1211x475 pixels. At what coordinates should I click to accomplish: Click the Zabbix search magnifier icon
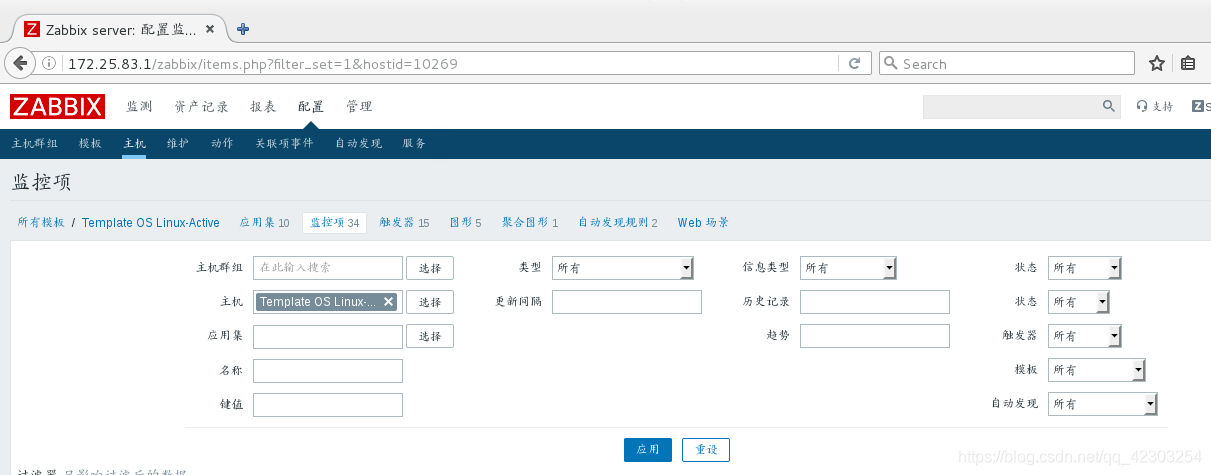(1109, 106)
